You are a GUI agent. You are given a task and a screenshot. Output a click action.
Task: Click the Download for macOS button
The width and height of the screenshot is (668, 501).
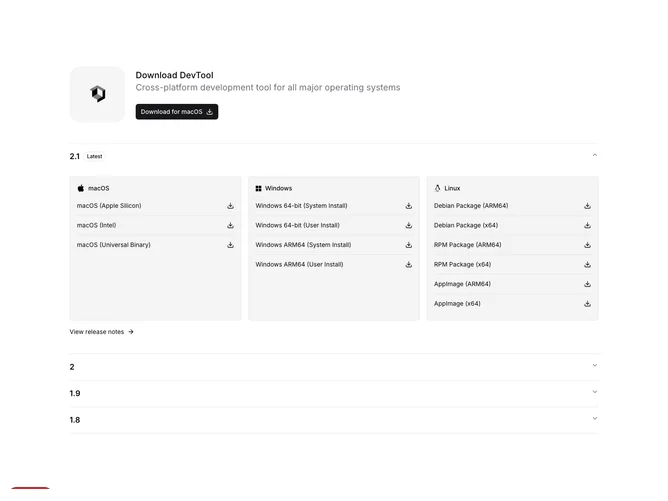pyautogui.click(x=177, y=112)
